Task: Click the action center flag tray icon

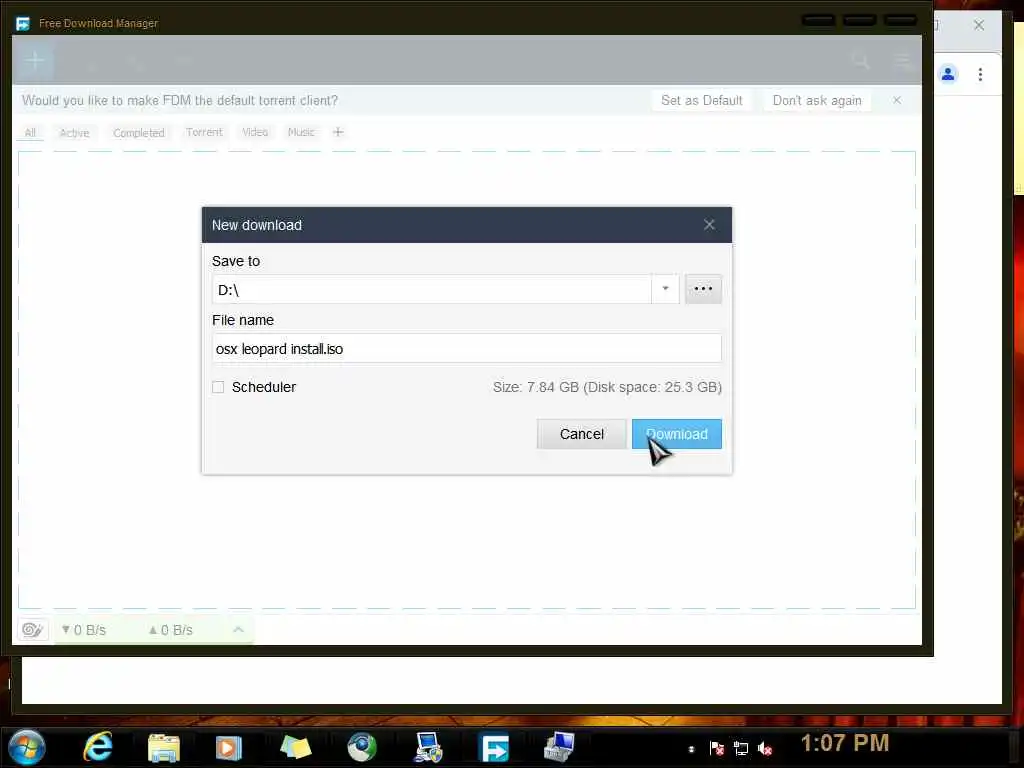Action: tap(716, 748)
